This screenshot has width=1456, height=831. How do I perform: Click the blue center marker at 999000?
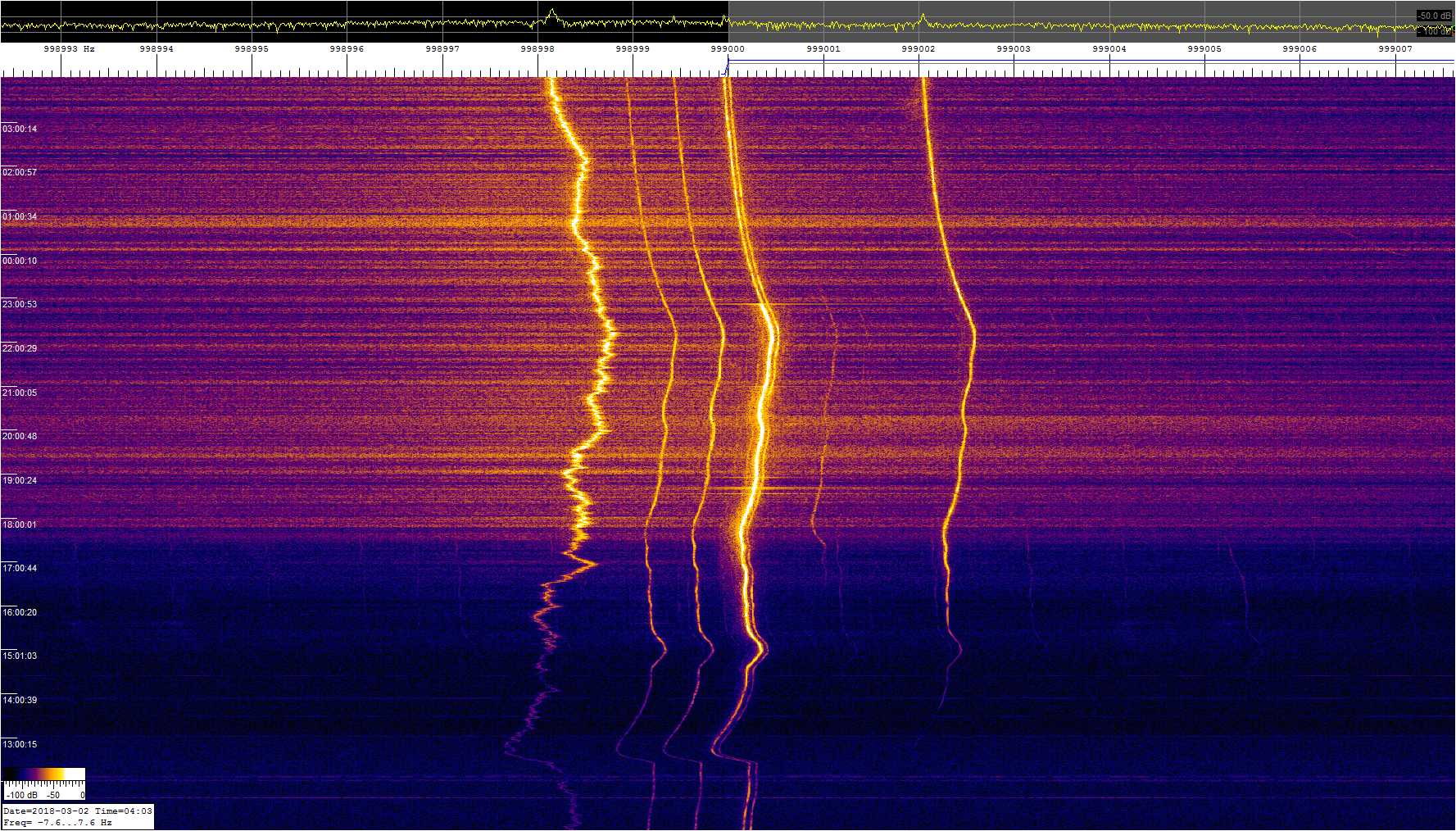[x=726, y=66]
